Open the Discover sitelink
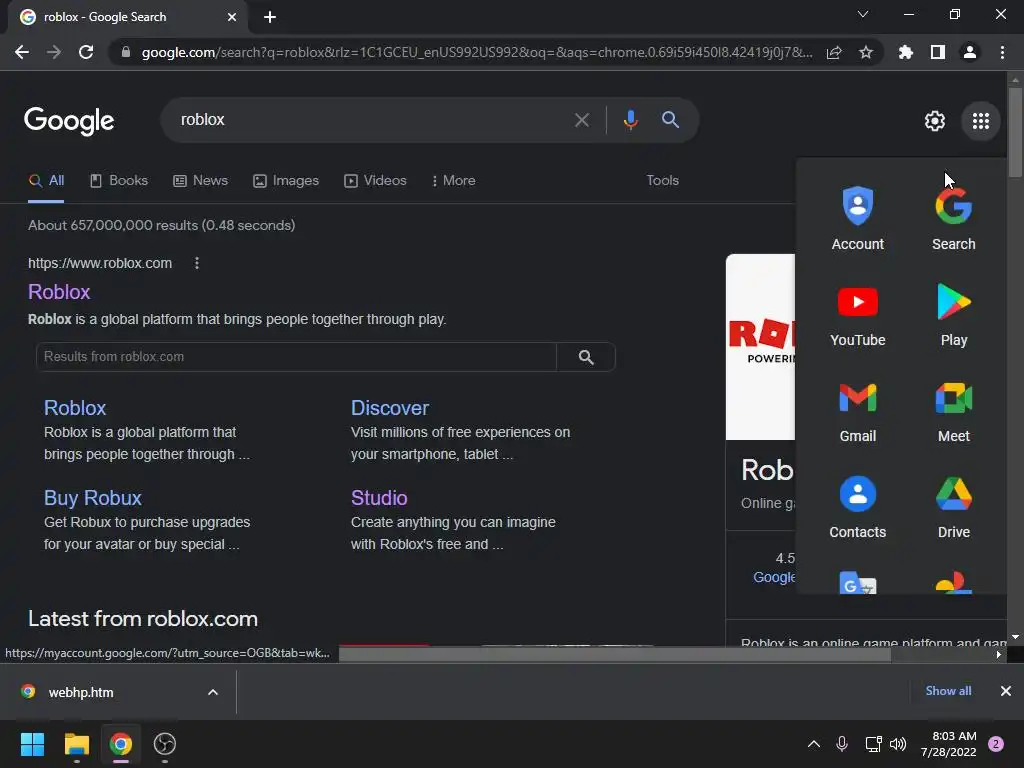 (390, 408)
